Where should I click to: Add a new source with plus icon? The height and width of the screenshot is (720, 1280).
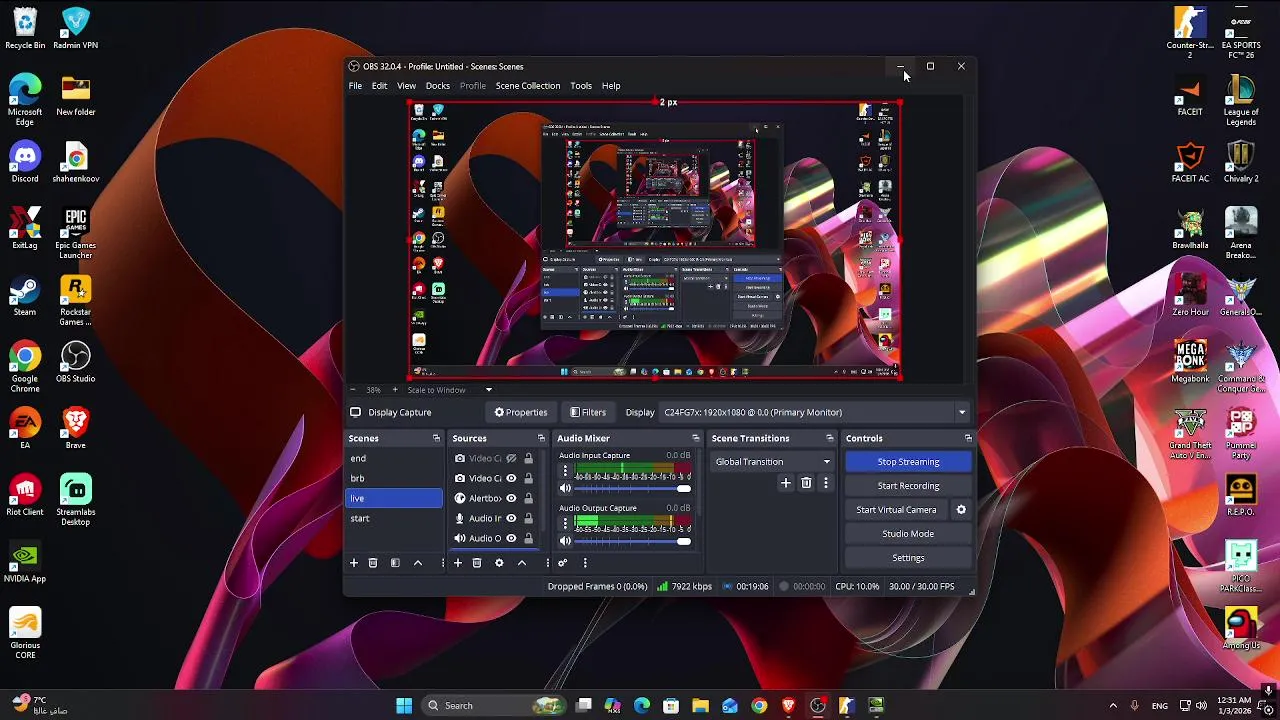click(458, 563)
